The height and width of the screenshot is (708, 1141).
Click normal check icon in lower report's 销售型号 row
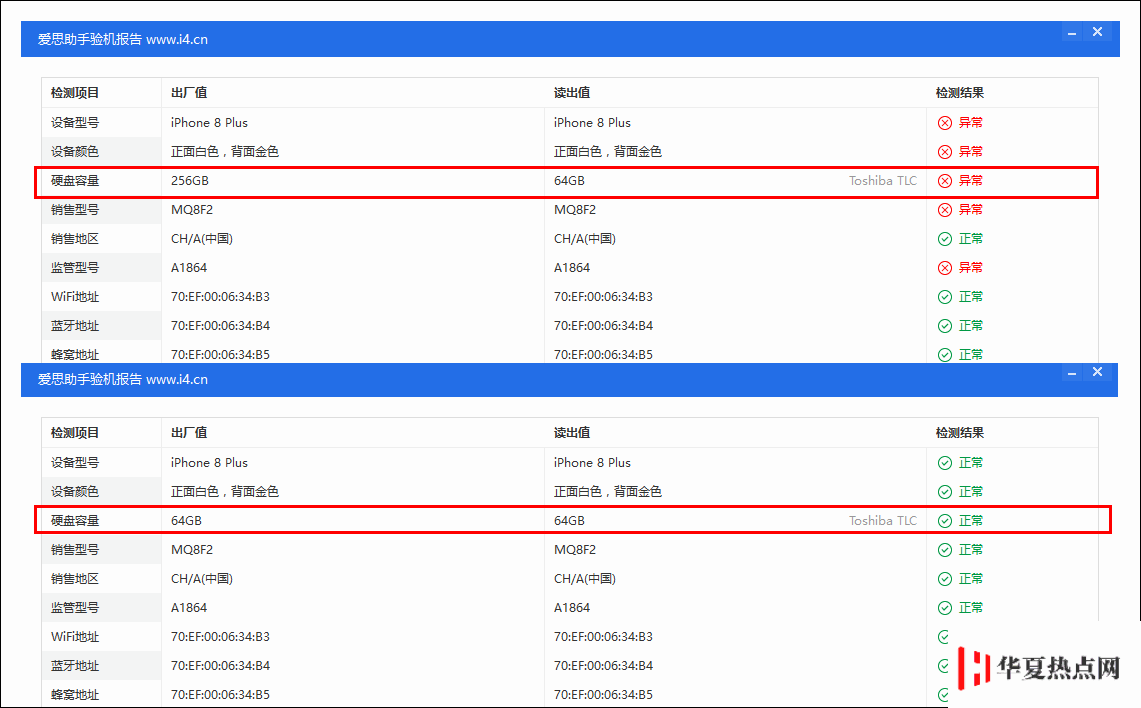[945, 550]
